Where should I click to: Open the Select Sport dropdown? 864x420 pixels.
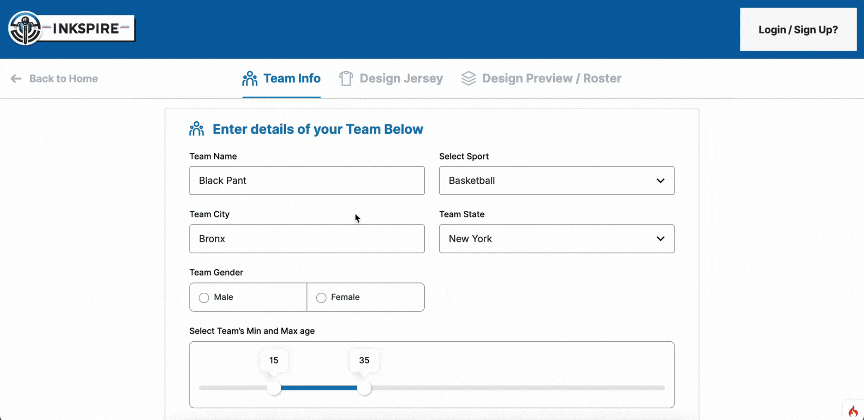(x=556, y=181)
